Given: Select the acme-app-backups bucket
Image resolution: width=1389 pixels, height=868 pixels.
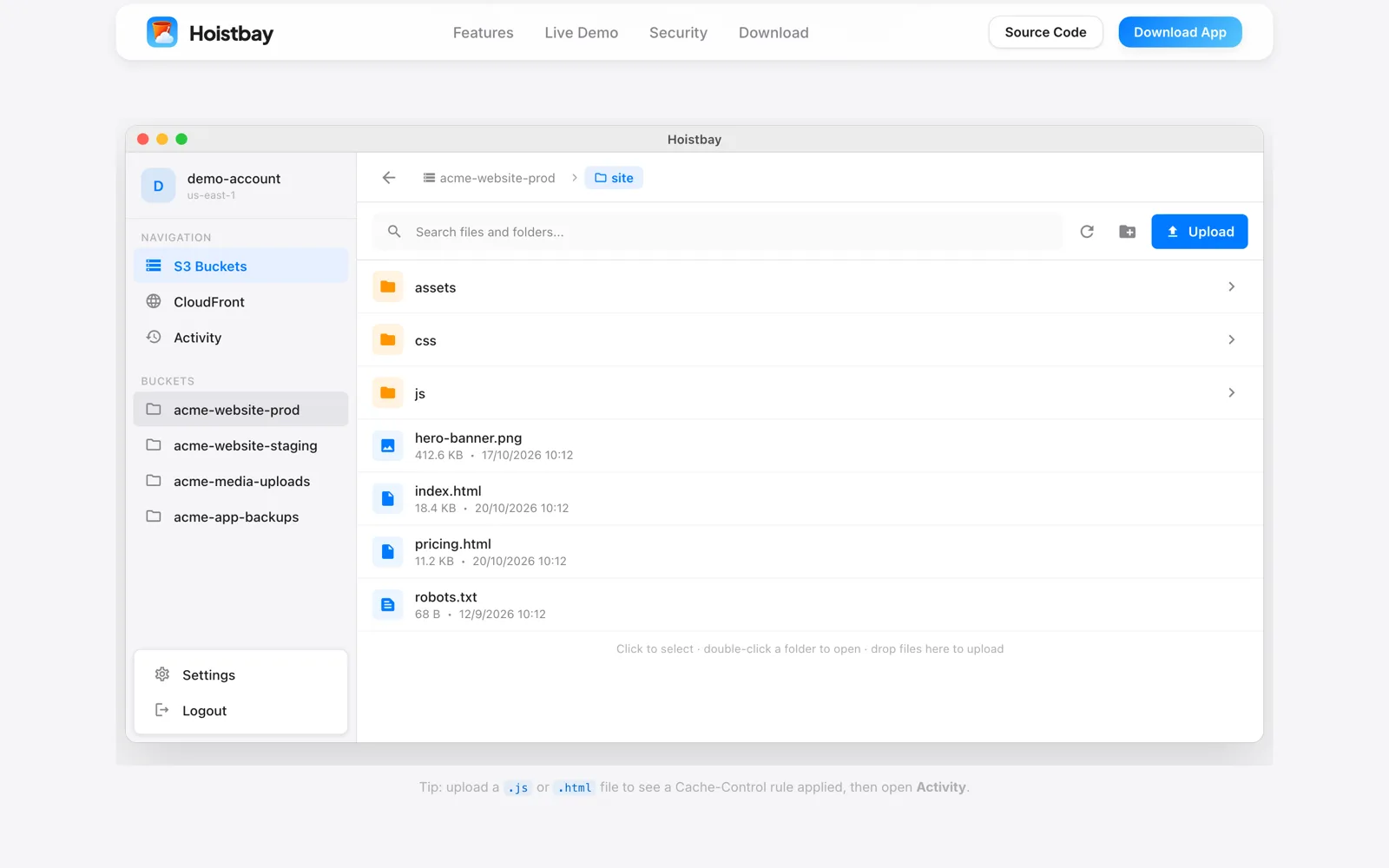Looking at the screenshot, I should pyautogui.click(x=240, y=516).
